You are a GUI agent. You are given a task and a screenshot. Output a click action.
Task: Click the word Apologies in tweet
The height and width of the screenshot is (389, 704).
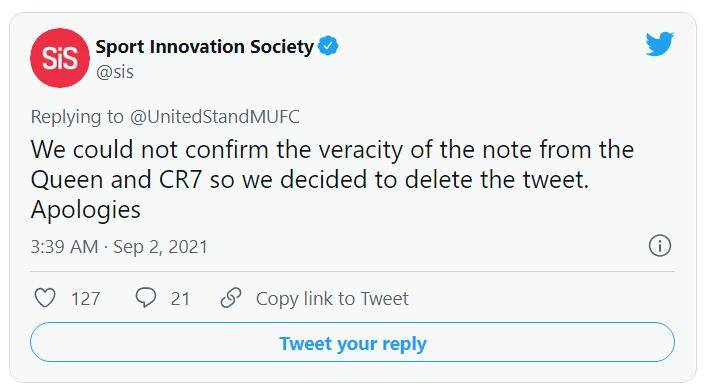coord(86,210)
